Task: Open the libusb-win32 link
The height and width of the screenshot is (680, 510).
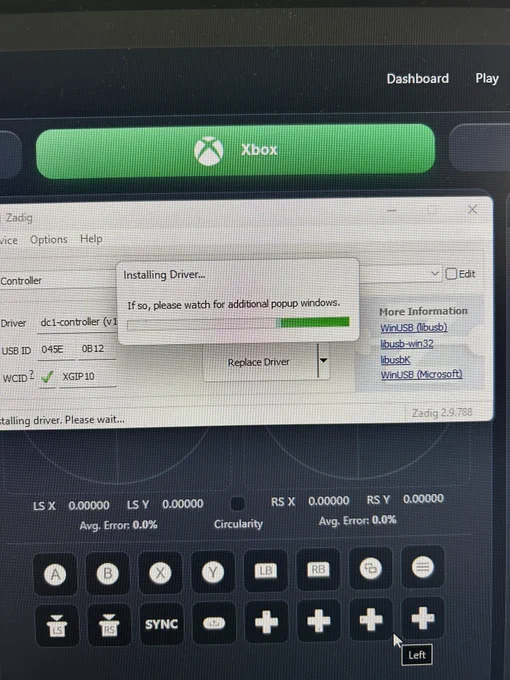Action: (x=407, y=344)
